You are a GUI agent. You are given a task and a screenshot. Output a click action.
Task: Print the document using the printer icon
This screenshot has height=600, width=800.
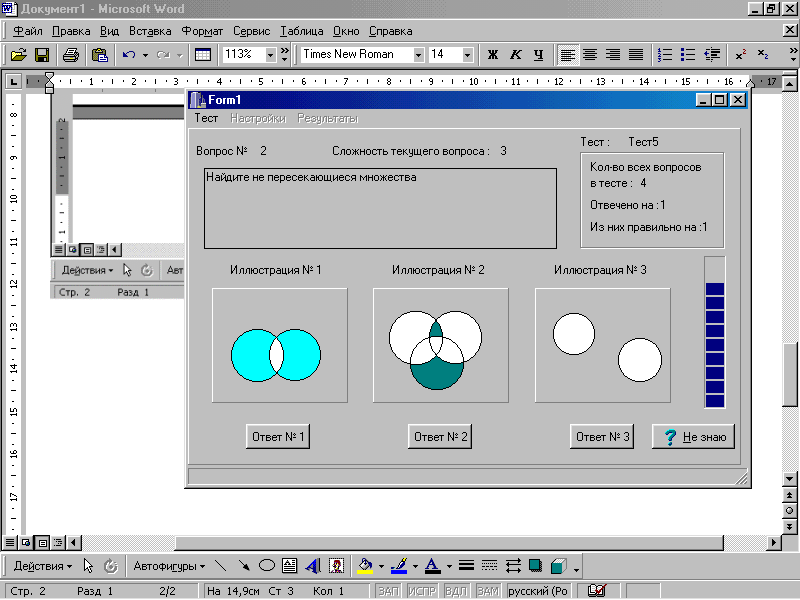point(70,55)
